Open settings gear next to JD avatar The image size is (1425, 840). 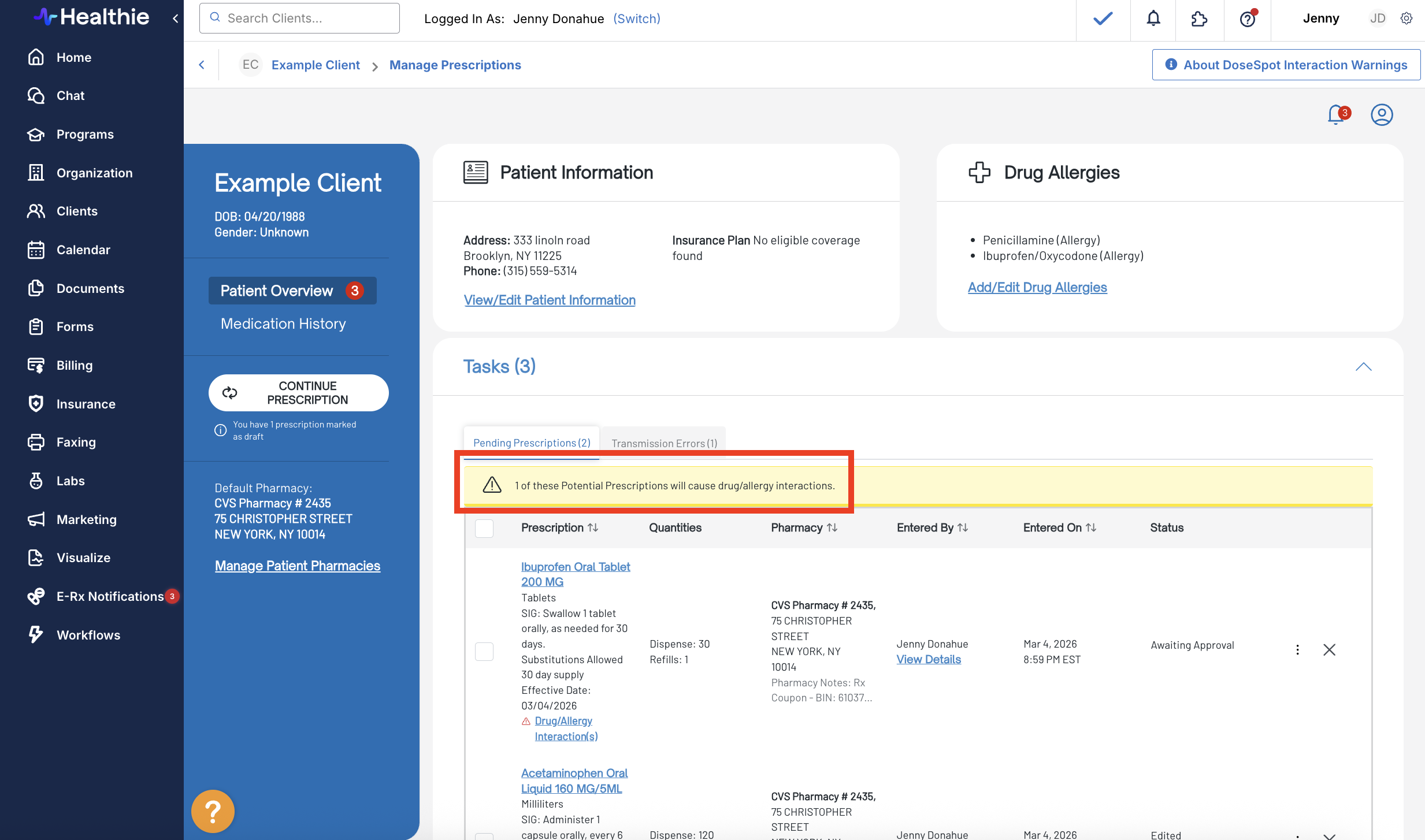[1407, 18]
